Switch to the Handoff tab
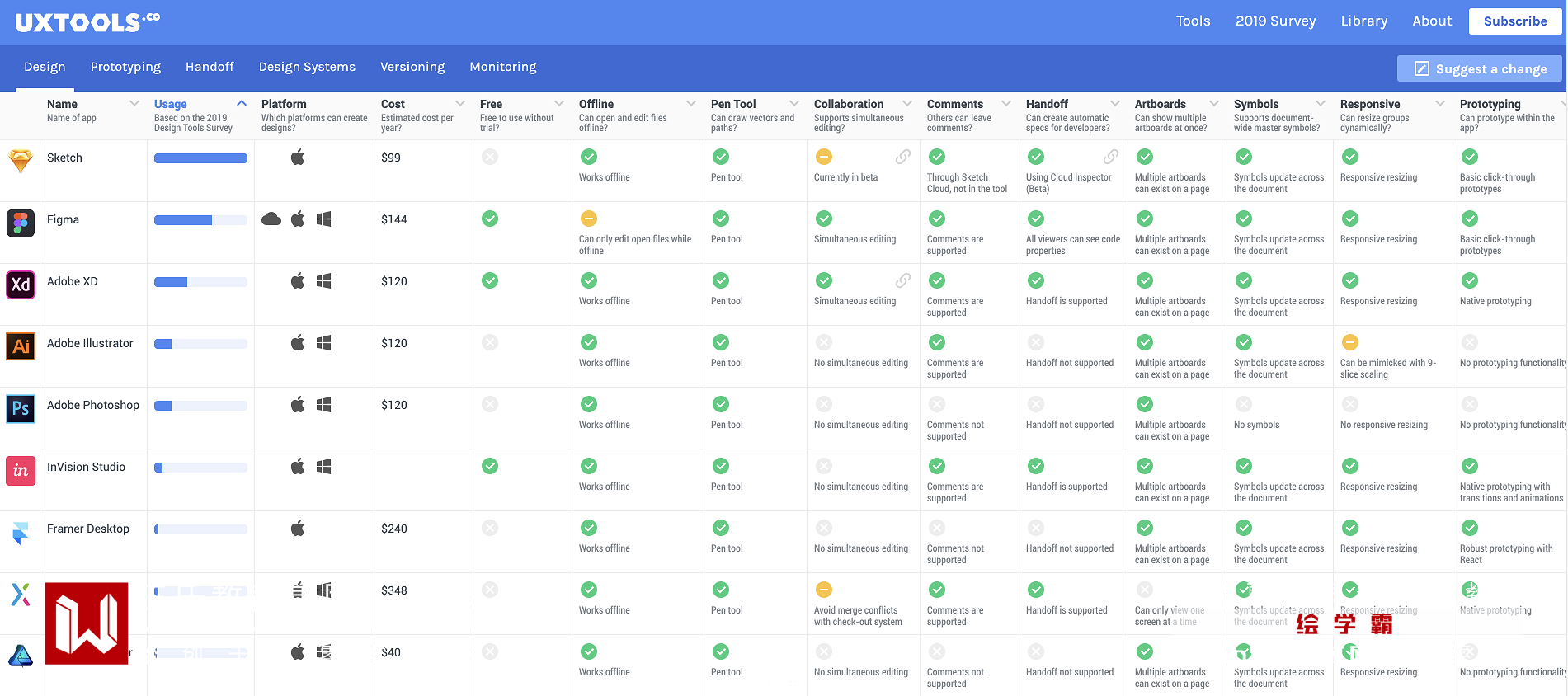Viewport: 1568px width, 696px height. [x=210, y=67]
